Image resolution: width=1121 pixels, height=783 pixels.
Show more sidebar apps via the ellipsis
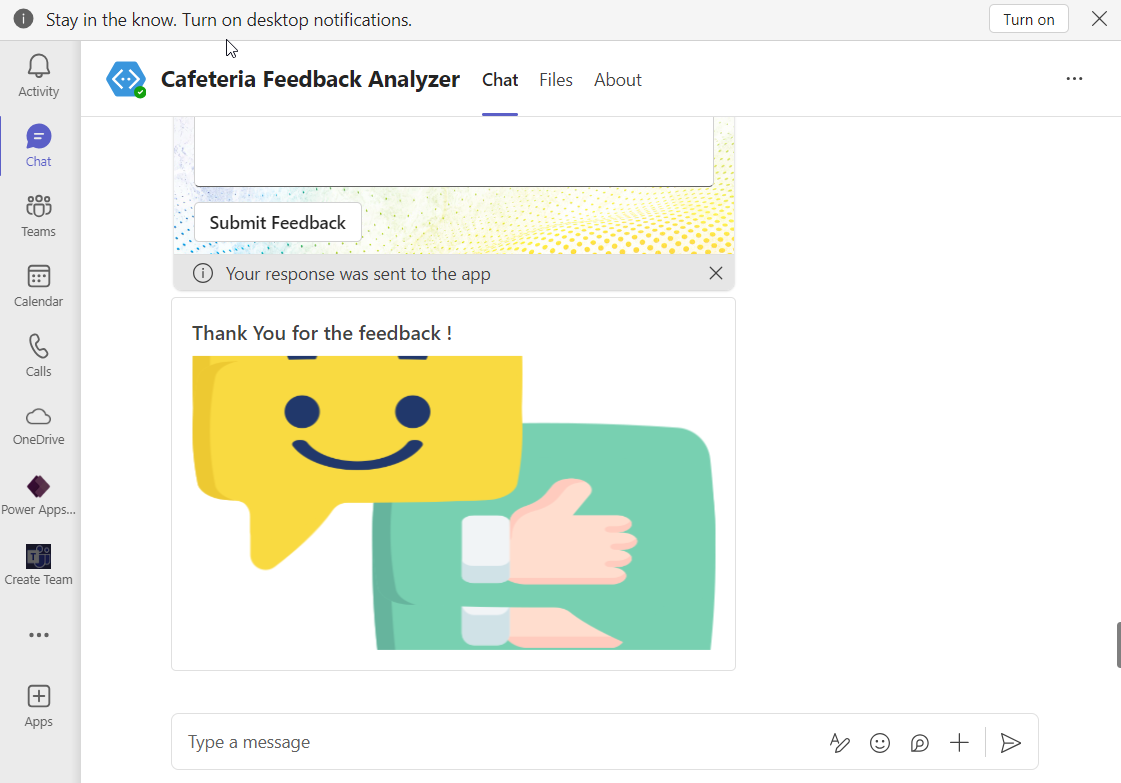click(37, 634)
